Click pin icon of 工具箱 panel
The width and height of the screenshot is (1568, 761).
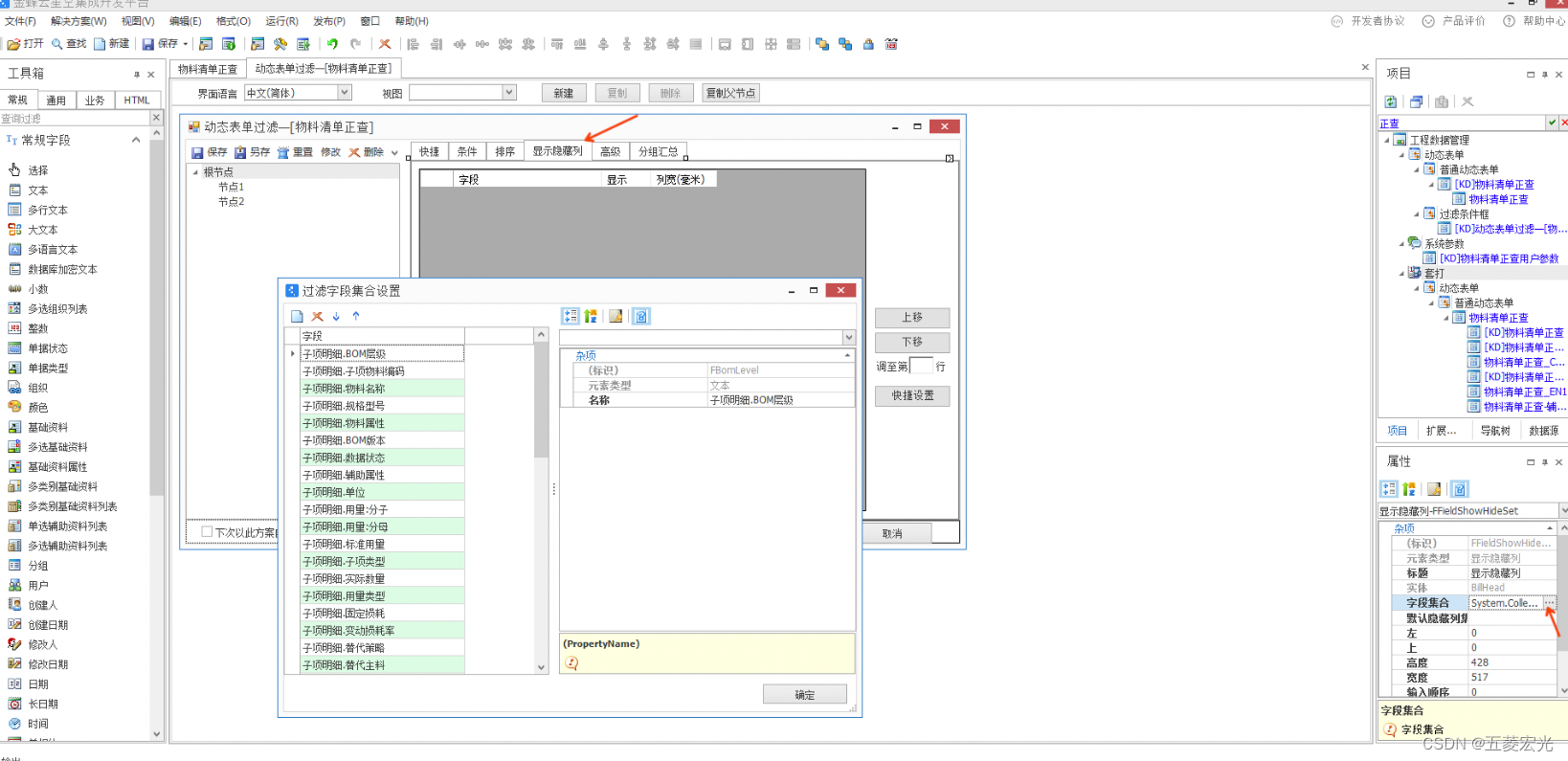[137, 74]
